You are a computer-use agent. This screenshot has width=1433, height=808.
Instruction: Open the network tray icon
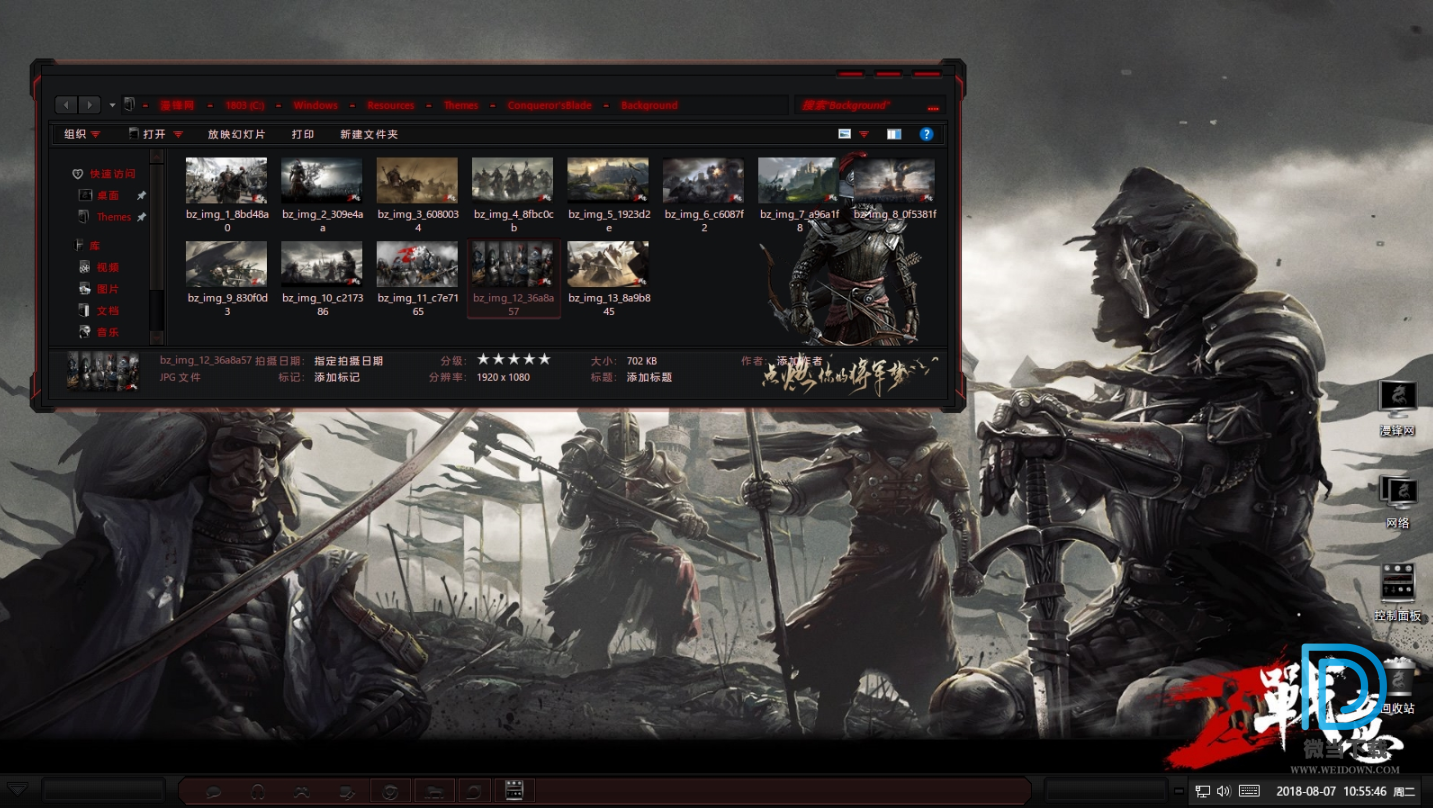pos(1202,791)
